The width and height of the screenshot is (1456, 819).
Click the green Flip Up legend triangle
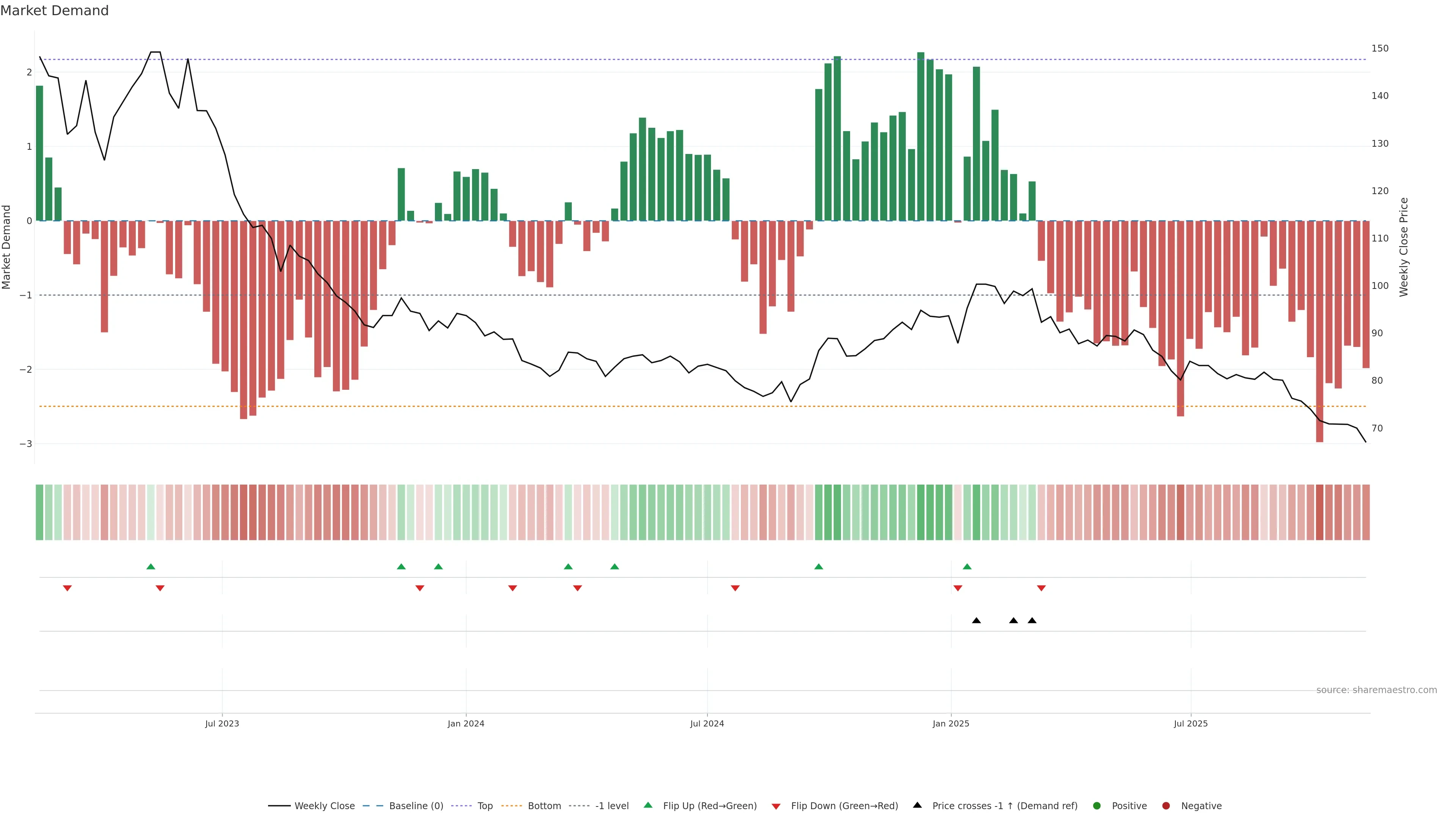coord(648,805)
